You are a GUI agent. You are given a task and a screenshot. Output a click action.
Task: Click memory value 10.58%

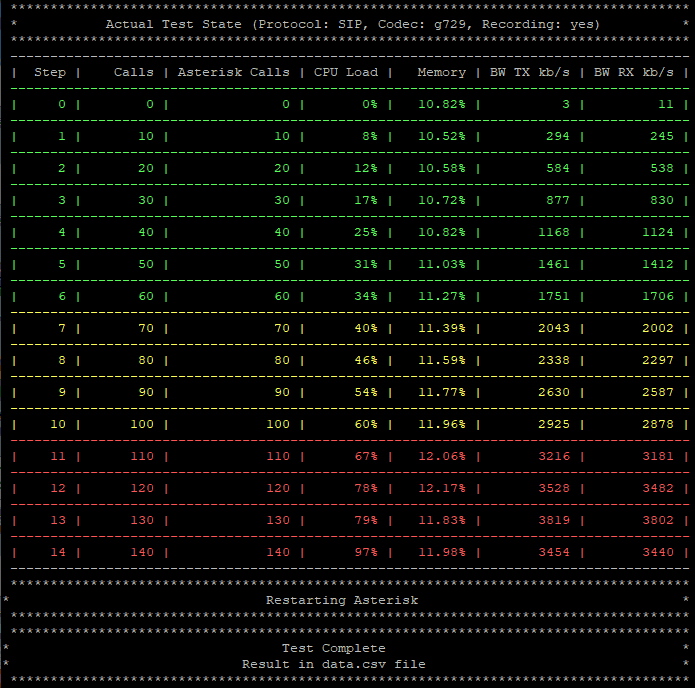442,168
